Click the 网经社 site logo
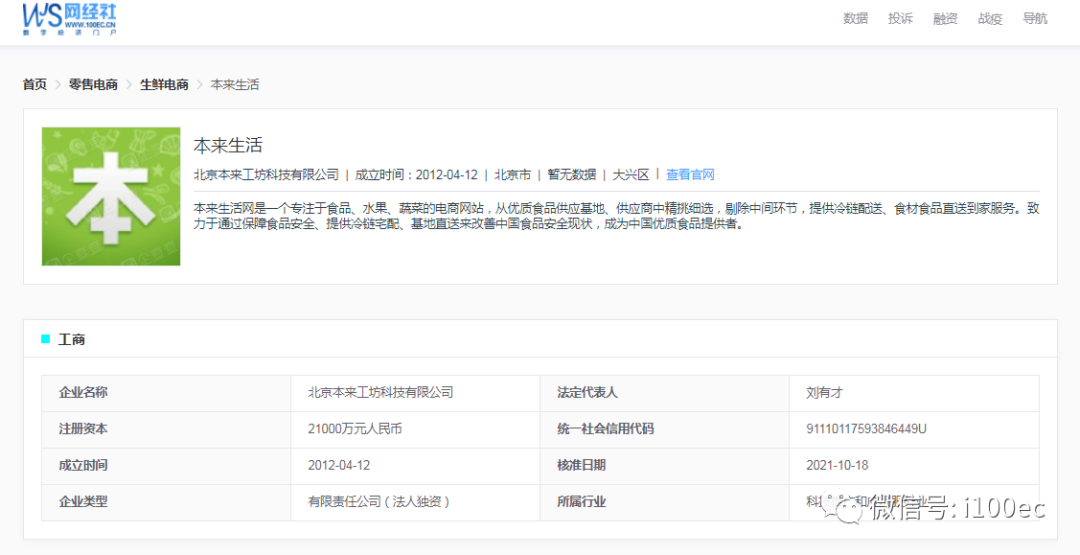Image resolution: width=1080 pixels, height=555 pixels. pos(72,18)
